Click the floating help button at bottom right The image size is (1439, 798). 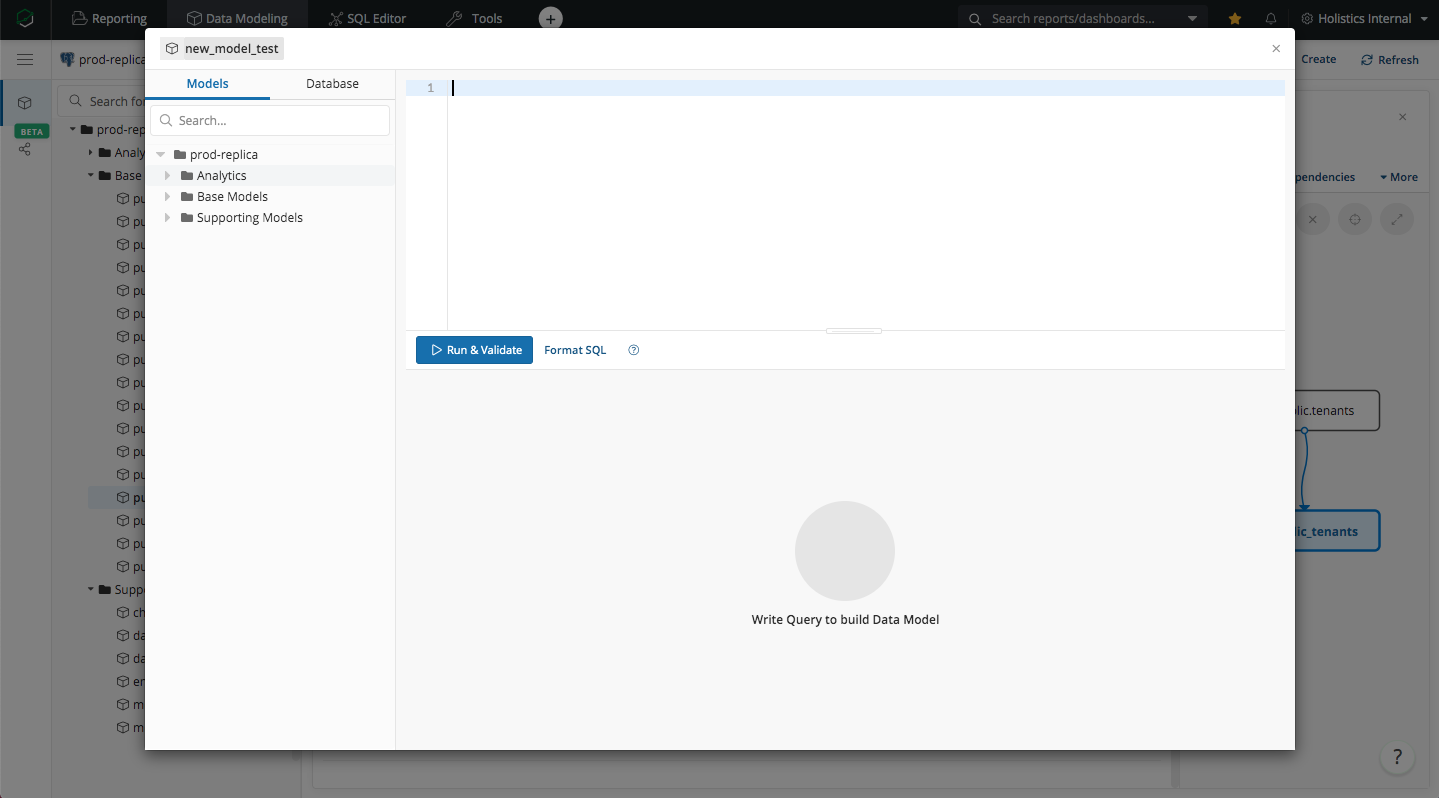[x=1397, y=756]
